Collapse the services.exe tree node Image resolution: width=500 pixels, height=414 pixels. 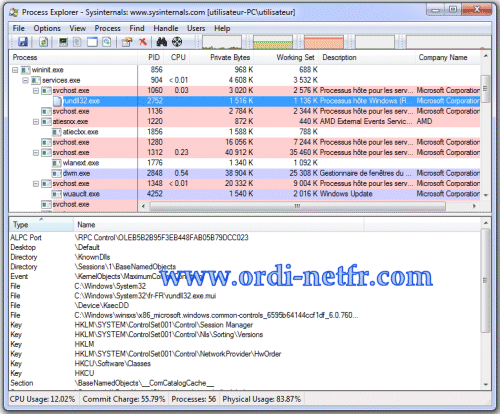pyautogui.click(x=25, y=80)
